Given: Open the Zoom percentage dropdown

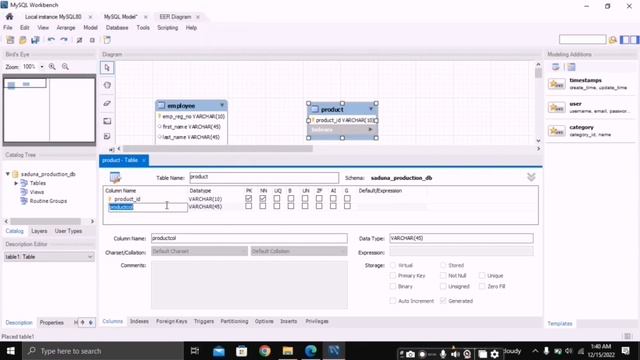Looking at the screenshot, I should point(42,67).
